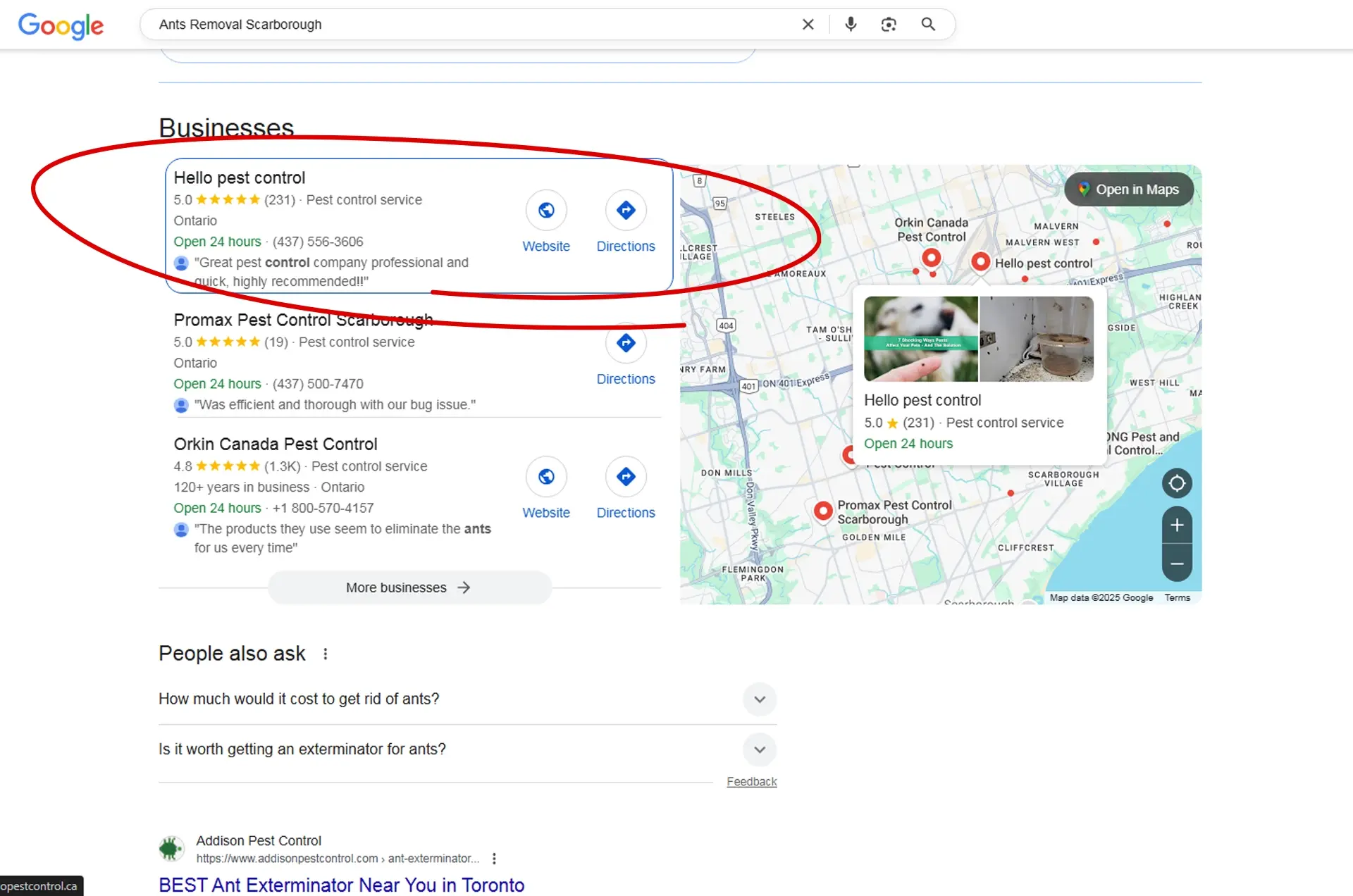
Task: Click Promax Pest Control map pin
Action: click(x=822, y=511)
